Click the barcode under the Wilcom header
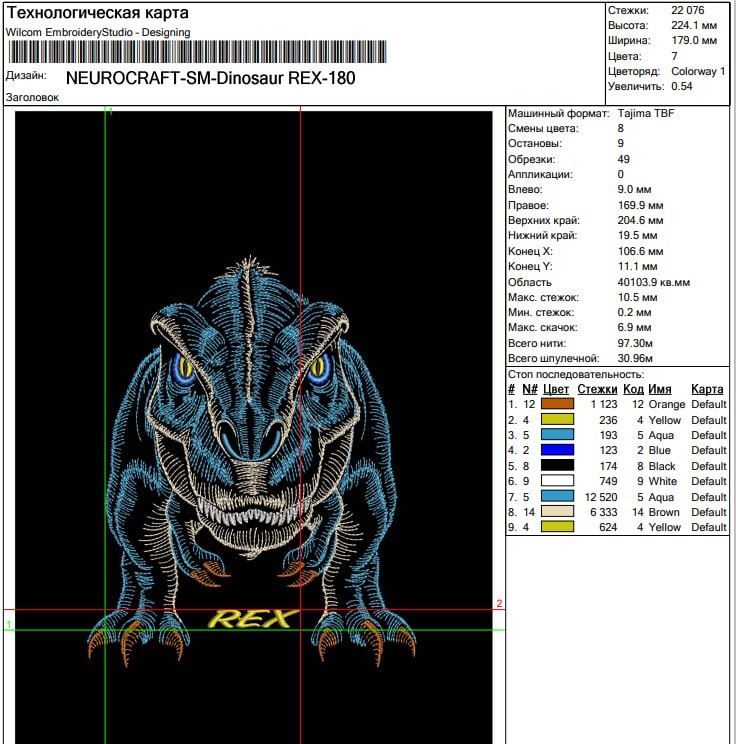736x744 pixels. [197, 52]
